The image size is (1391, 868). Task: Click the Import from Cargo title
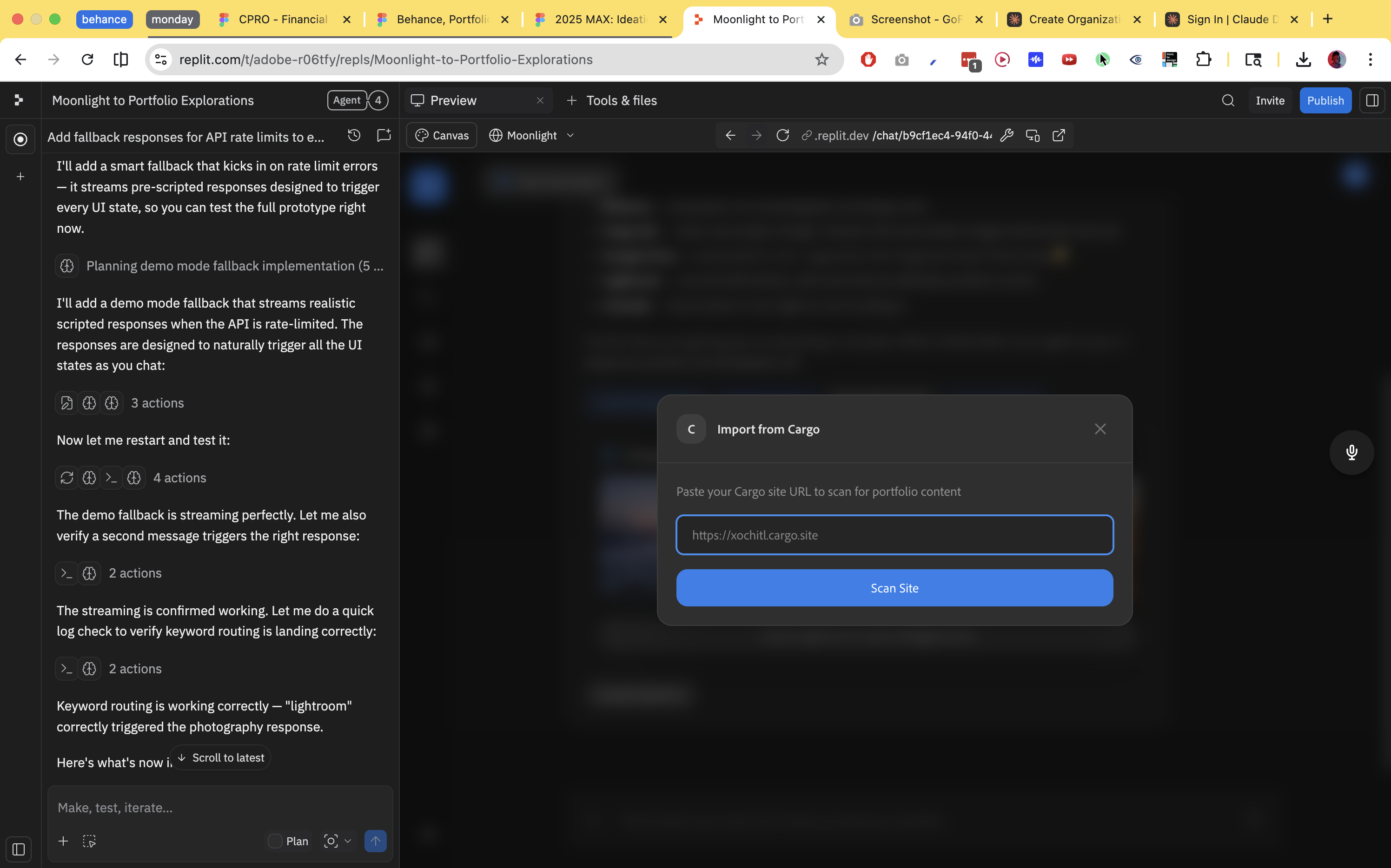pos(768,429)
